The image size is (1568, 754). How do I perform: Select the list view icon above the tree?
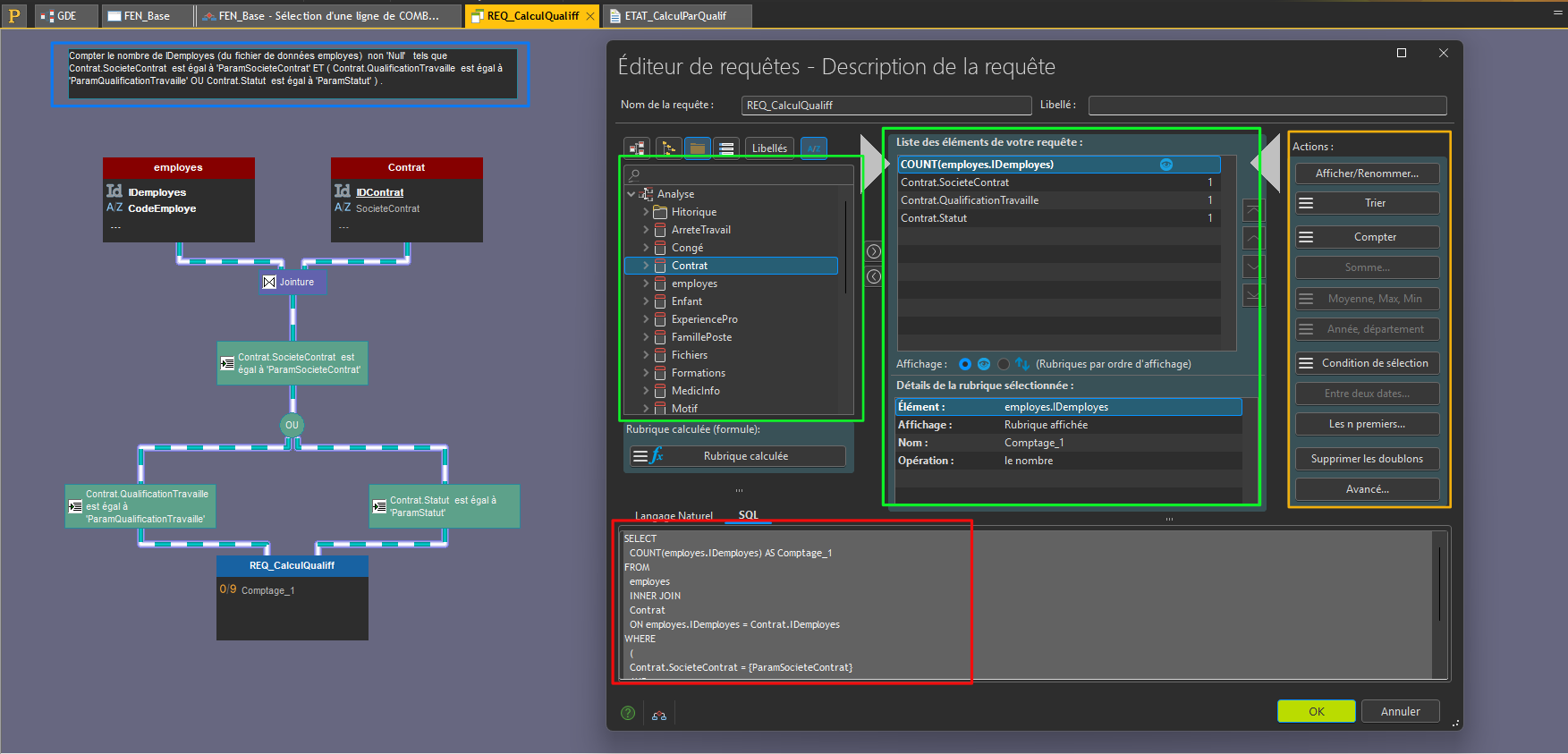pos(726,148)
